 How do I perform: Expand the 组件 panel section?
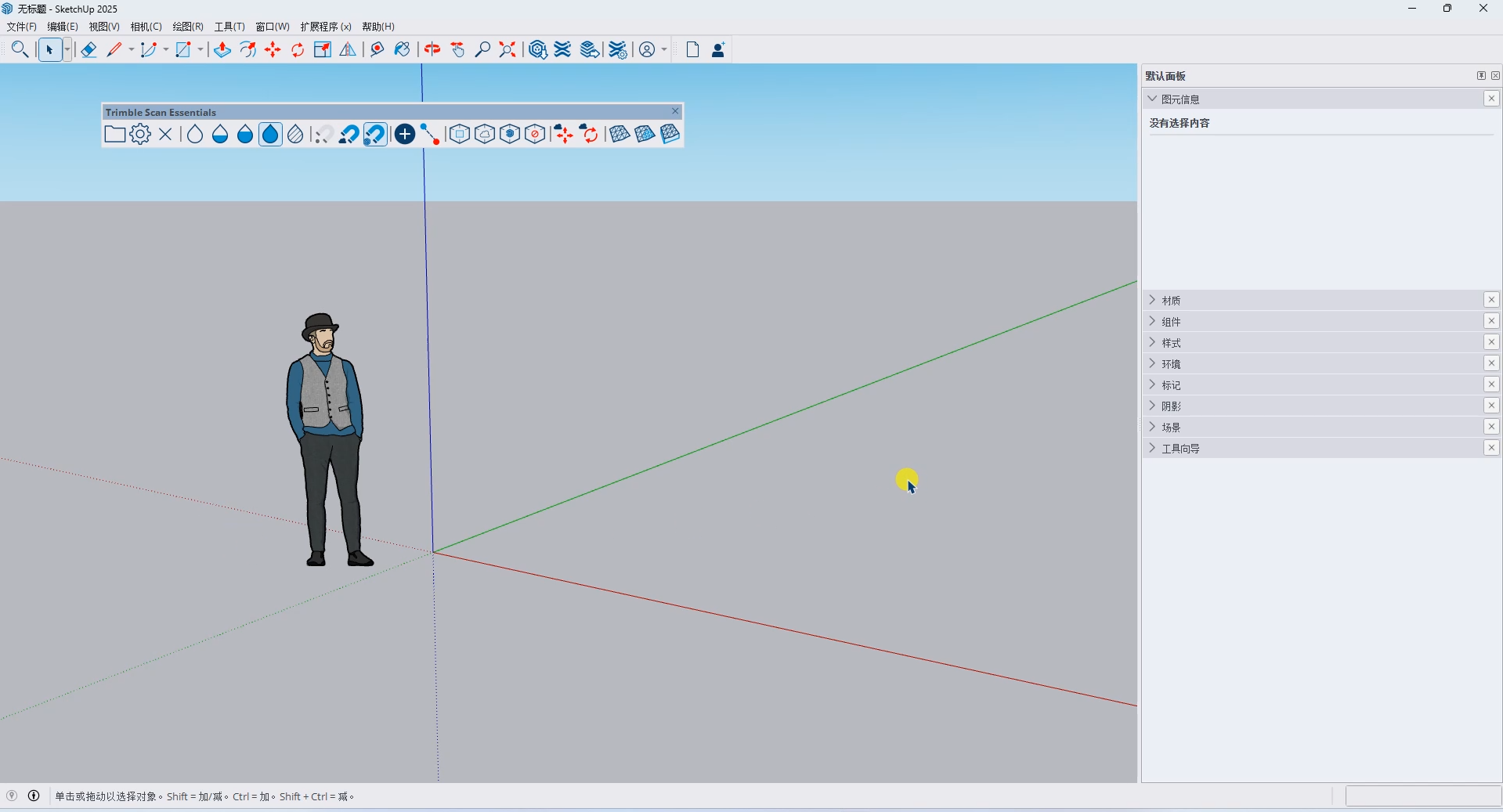click(1152, 321)
